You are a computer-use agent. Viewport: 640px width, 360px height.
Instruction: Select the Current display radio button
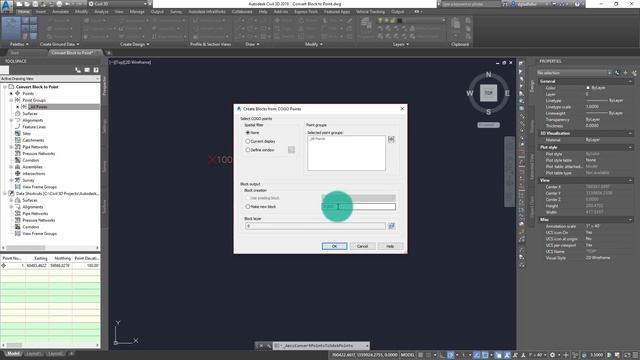tap(247, 141)
